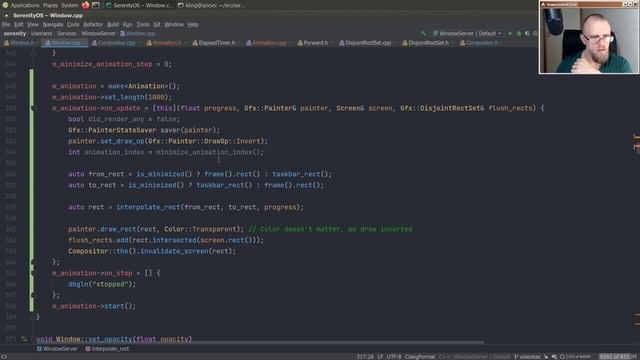Click the WindowServer namespace breadcrumb below the editor

pyautogui.click(x=57, y=349)
